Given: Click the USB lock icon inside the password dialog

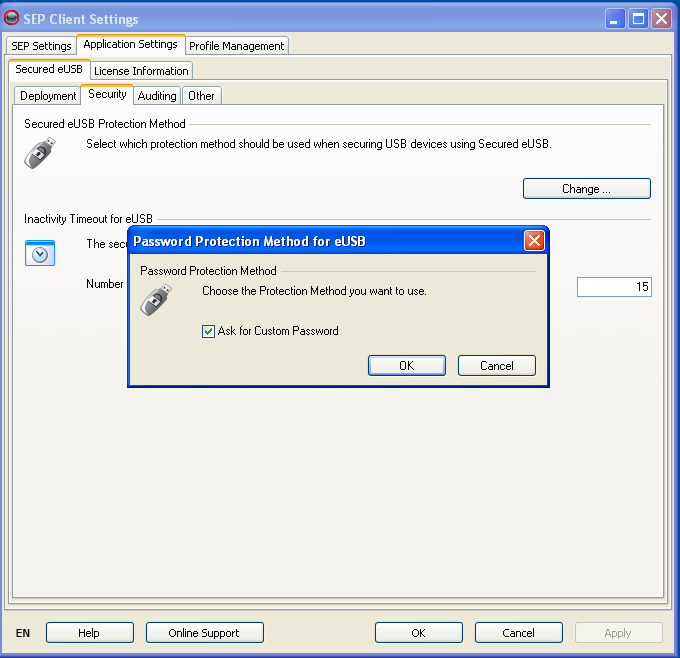Looking at the screenshot, I should click(156, 300).
